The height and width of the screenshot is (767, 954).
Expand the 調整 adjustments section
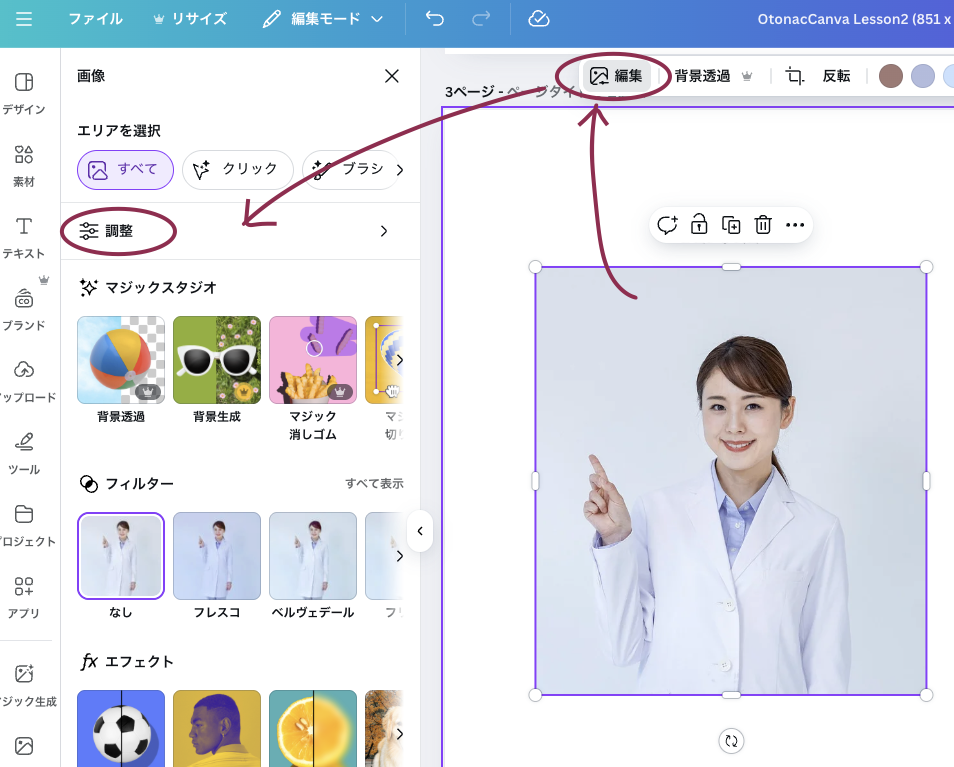click(x=234, y=231)
